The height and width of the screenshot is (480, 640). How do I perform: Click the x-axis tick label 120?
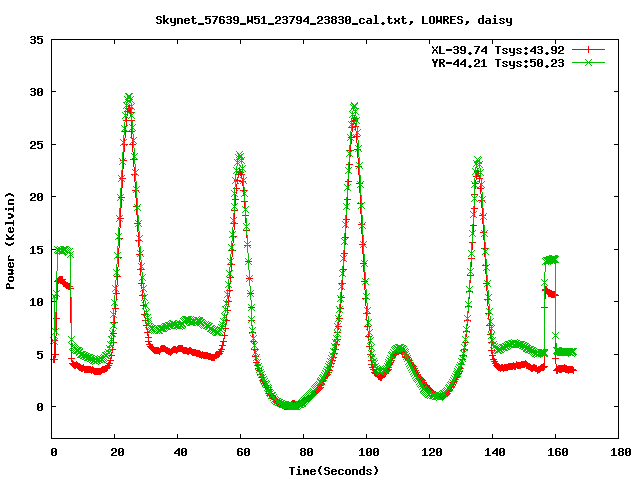pyautogui.click(x=432, y=452)
